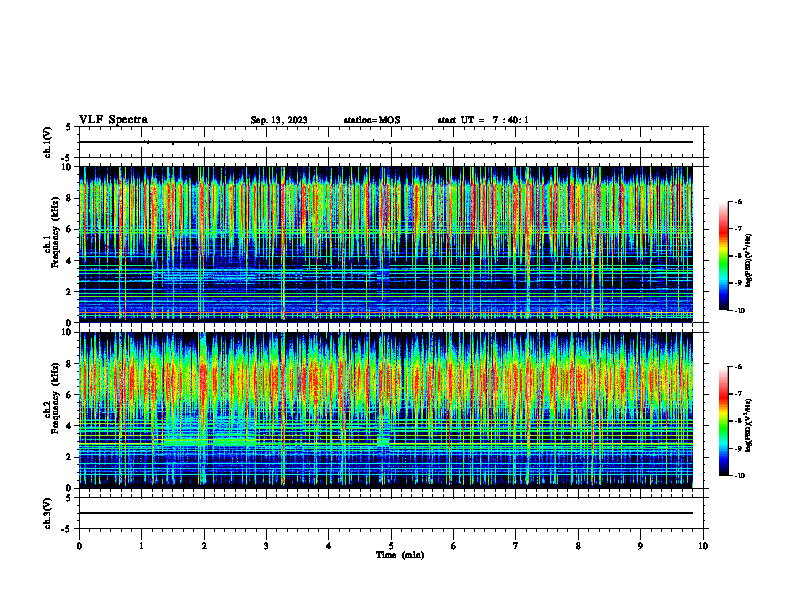Click the "ch.3(V)" waveform axis label
This screenshot has width=792, height=612.
48,513
